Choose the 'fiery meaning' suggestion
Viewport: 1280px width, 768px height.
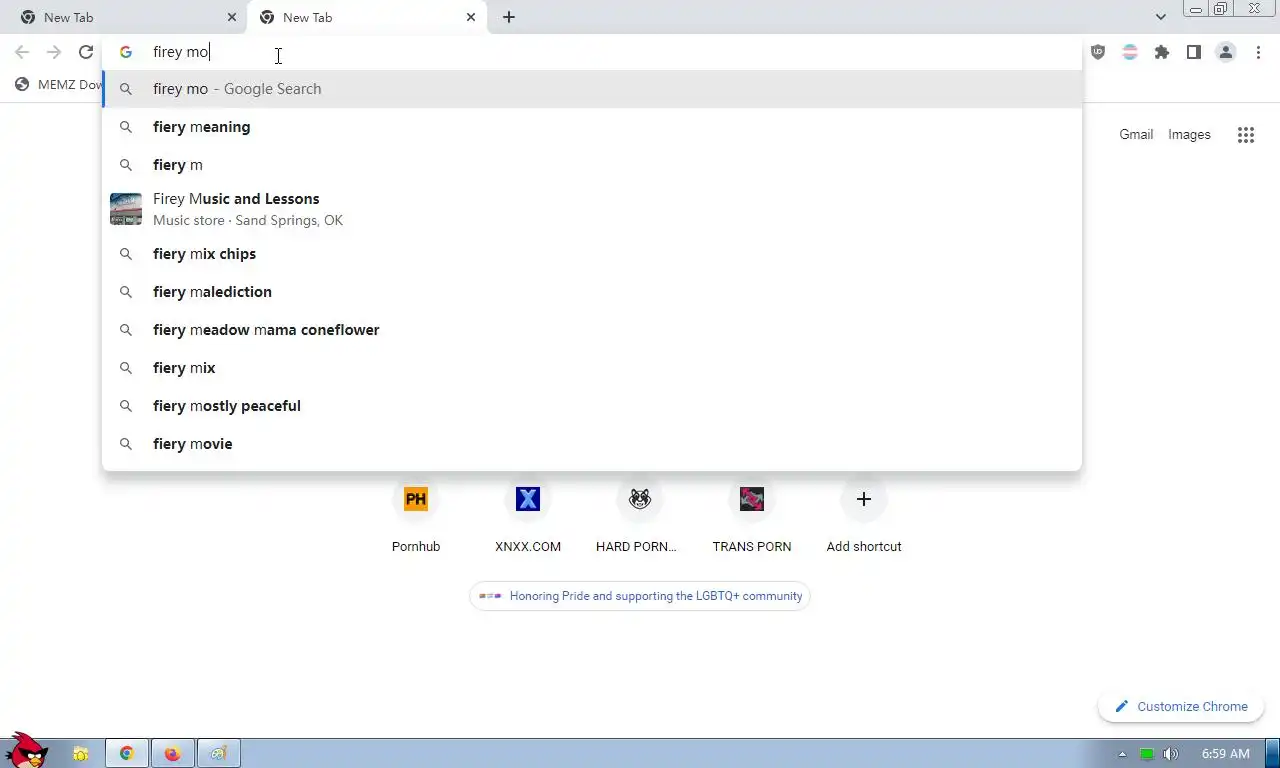[592, 127]
